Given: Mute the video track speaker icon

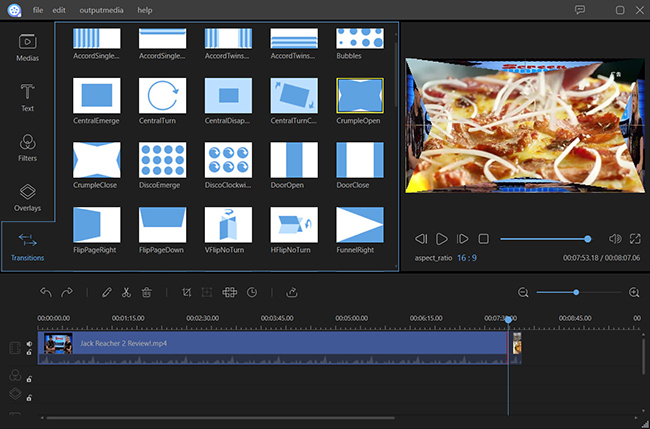Looking at the screenshot, I should [x=29, y=343].
